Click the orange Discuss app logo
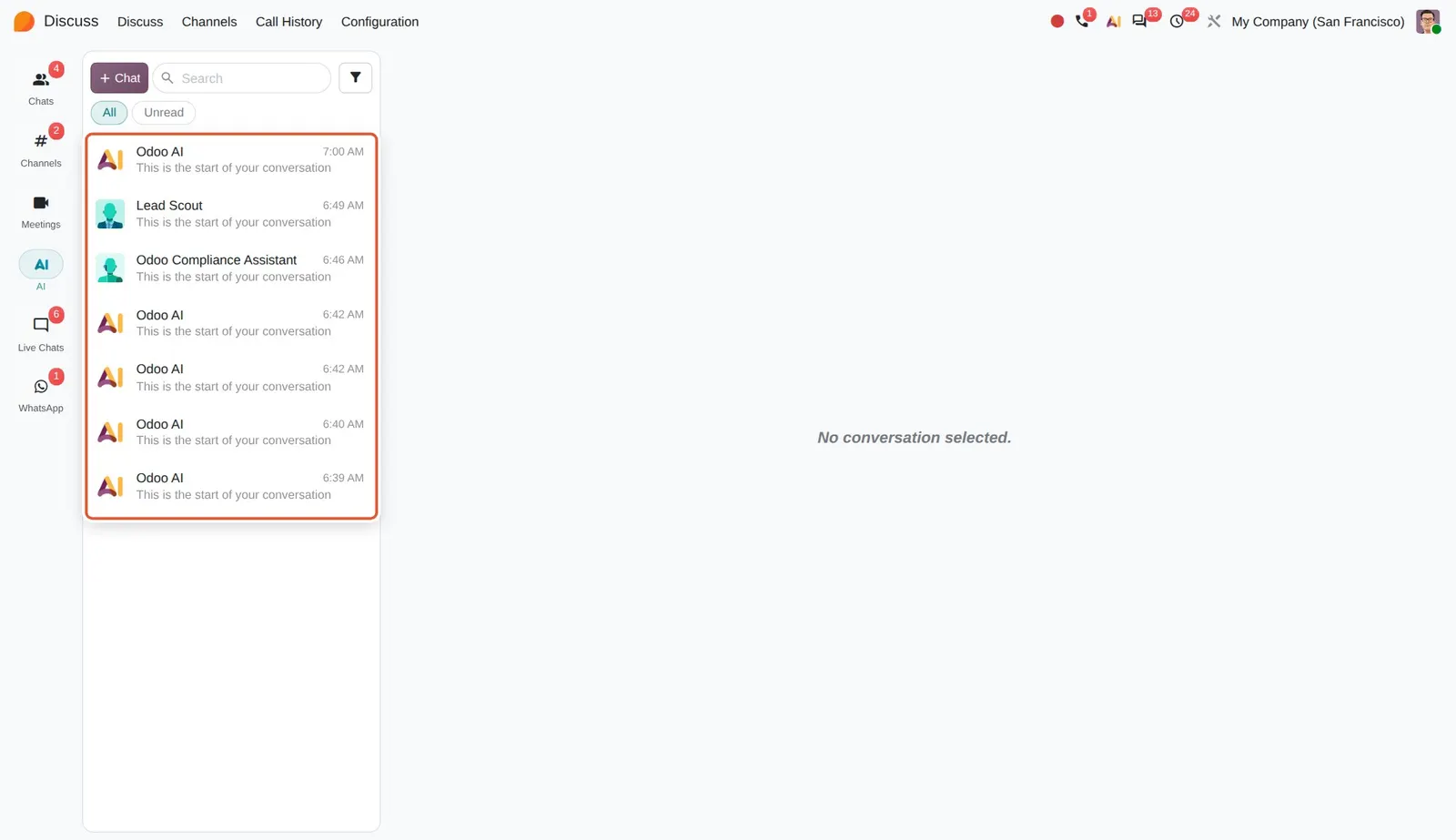1456x840 pixels. tap(25, 21)
